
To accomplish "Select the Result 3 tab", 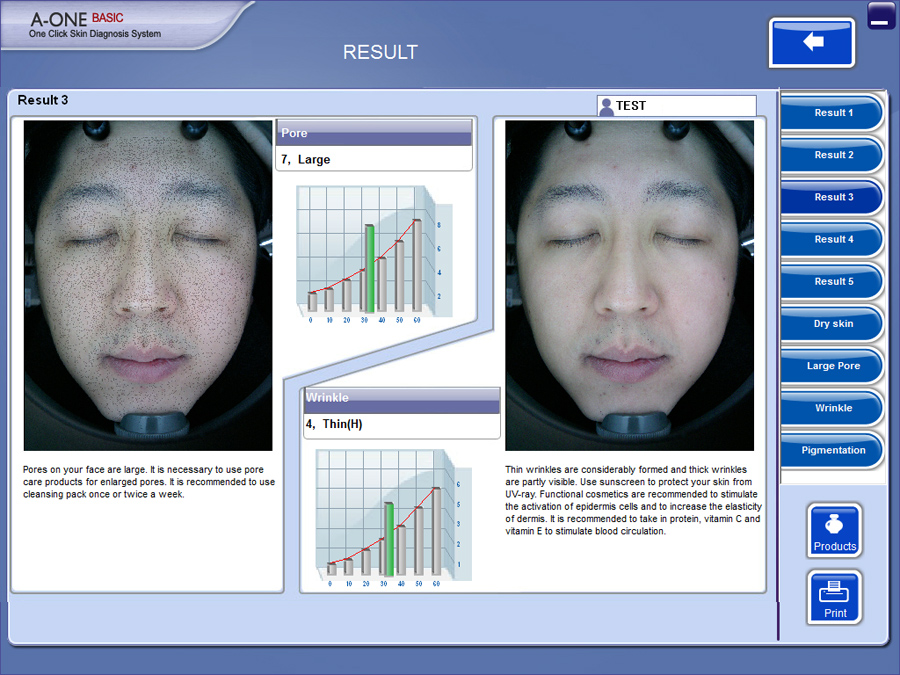I will (832, 197).
